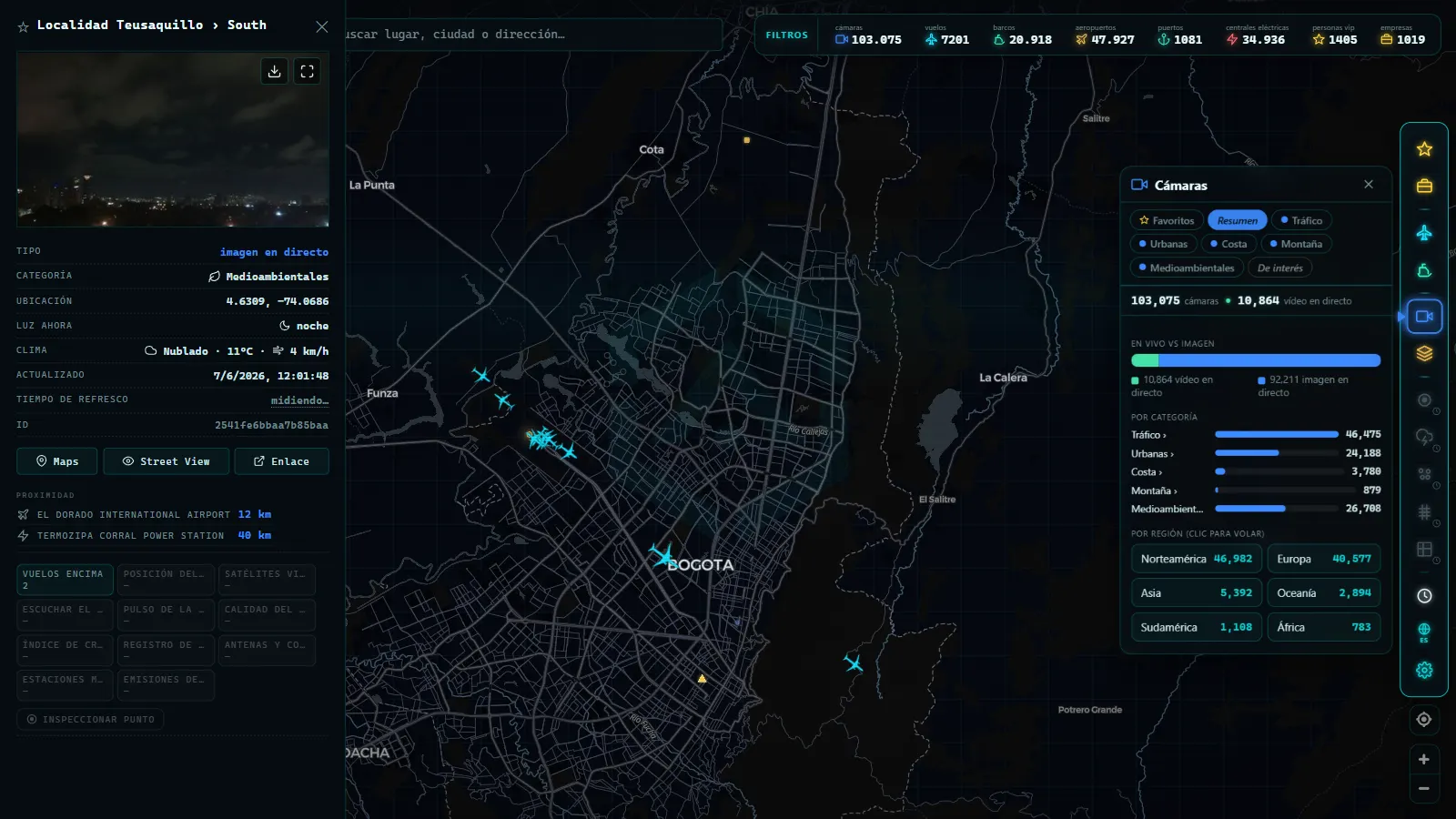Viewport: 1456px width, 819px height.
Task: Fly to the Norteamérica region
Action: (1197, 559)
